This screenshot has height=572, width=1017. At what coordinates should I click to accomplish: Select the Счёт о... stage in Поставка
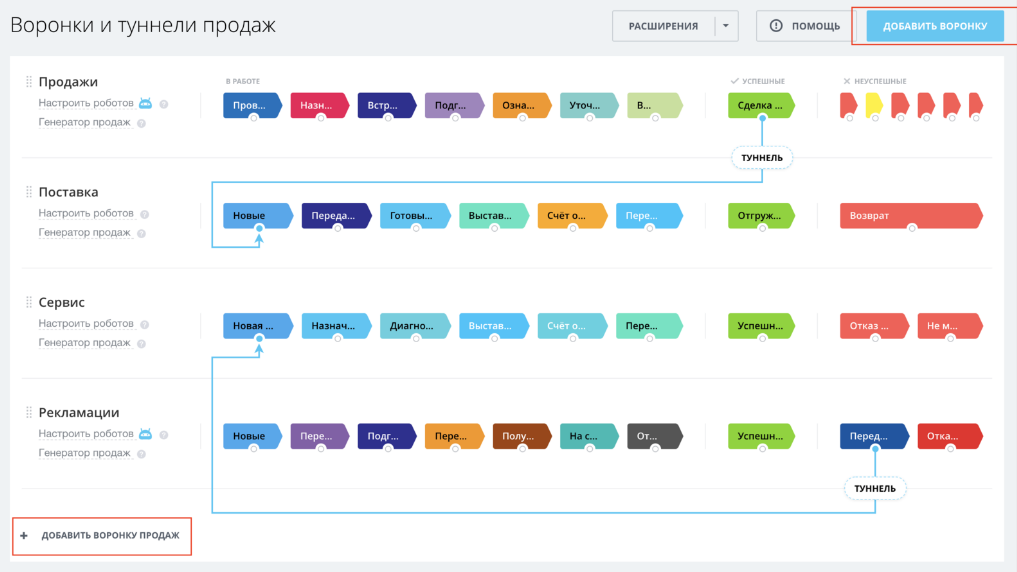[x=572, y=215]
